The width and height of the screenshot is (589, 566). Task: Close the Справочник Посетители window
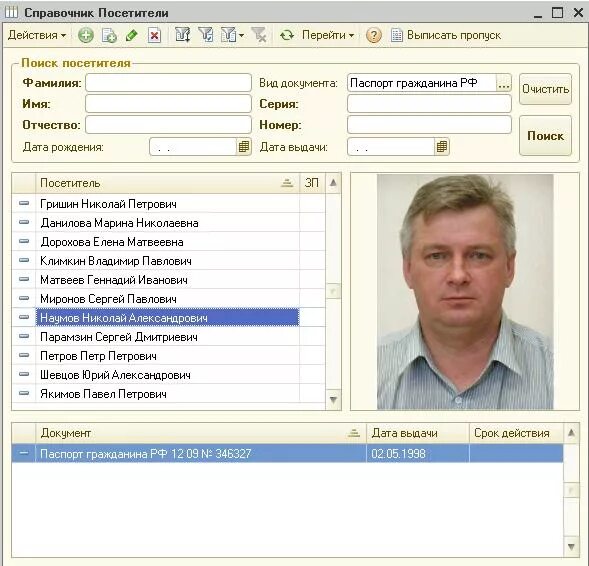pos(578,12)
